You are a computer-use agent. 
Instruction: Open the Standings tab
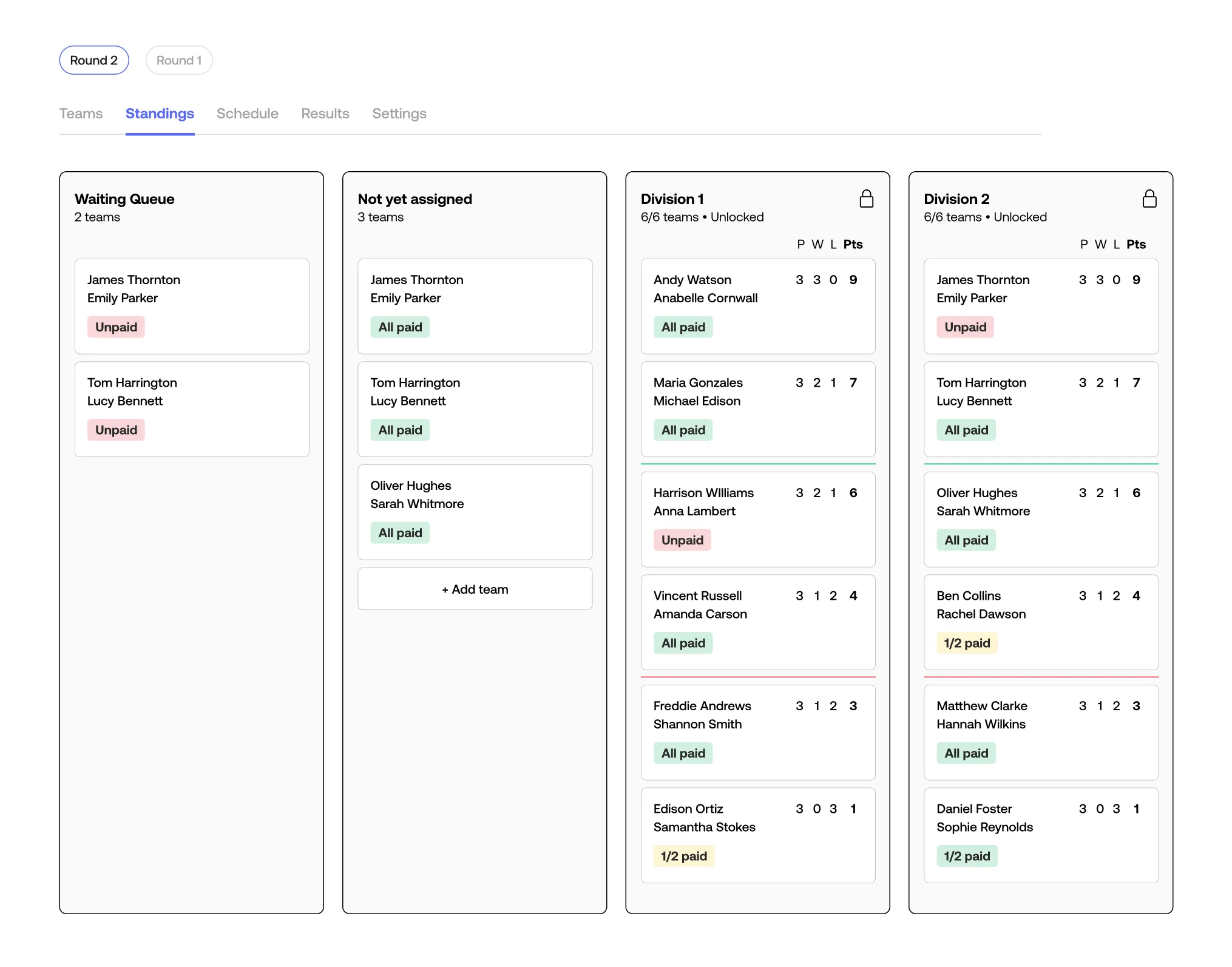(160, 114)
